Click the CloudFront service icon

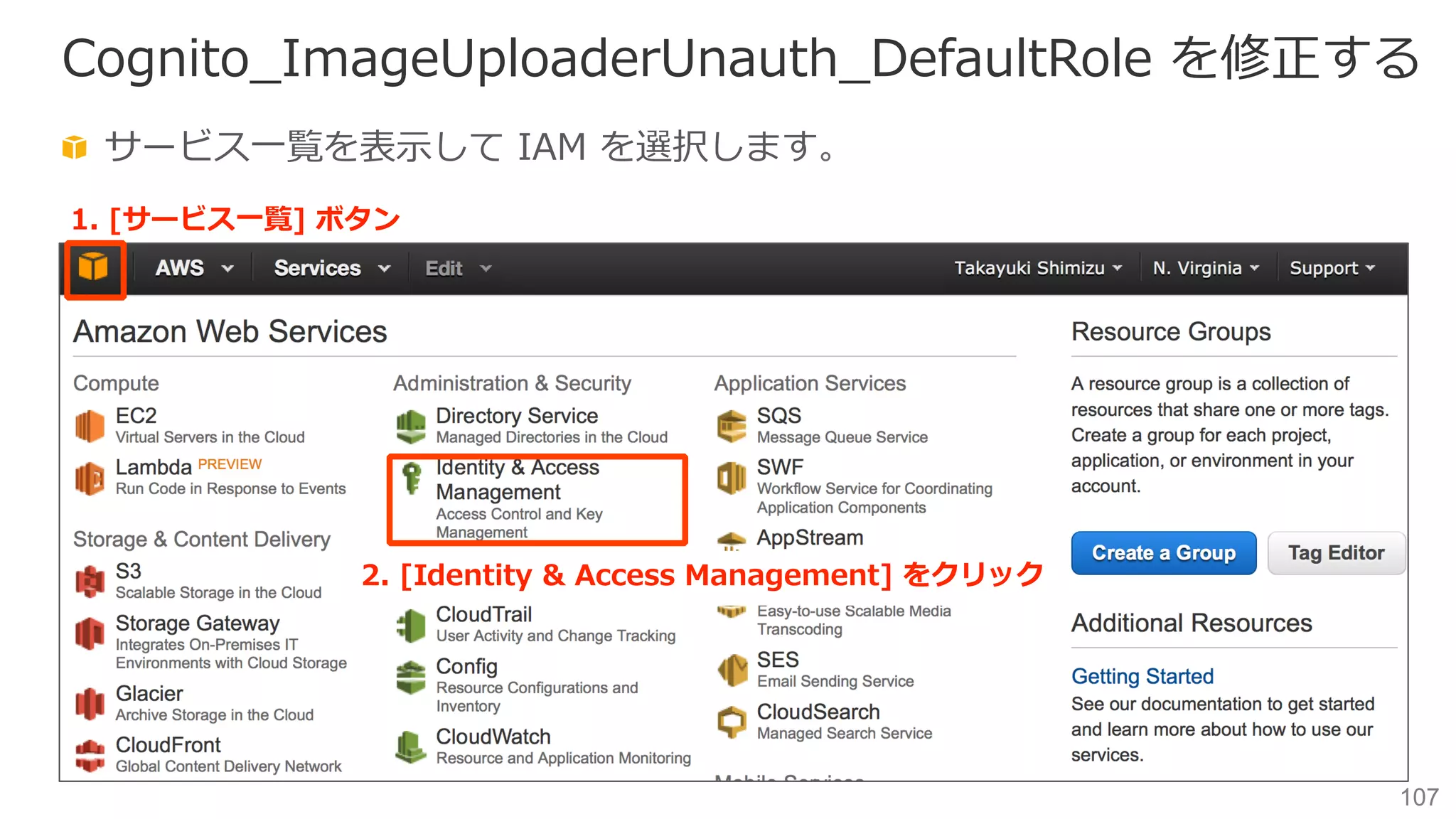point(90,756)
